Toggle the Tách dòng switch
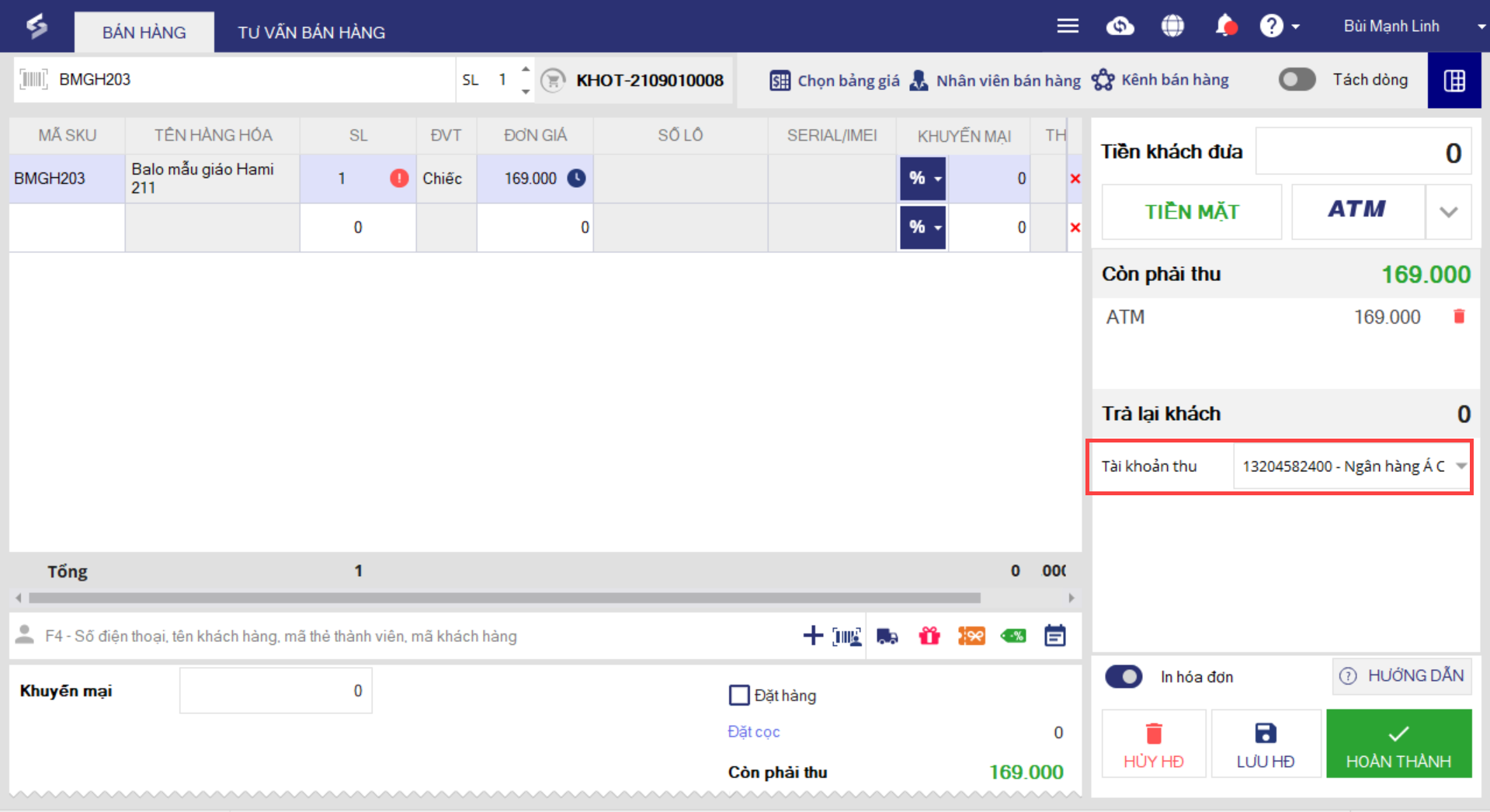Viewport: 1490px width, 812px height. pos(1297,80)
